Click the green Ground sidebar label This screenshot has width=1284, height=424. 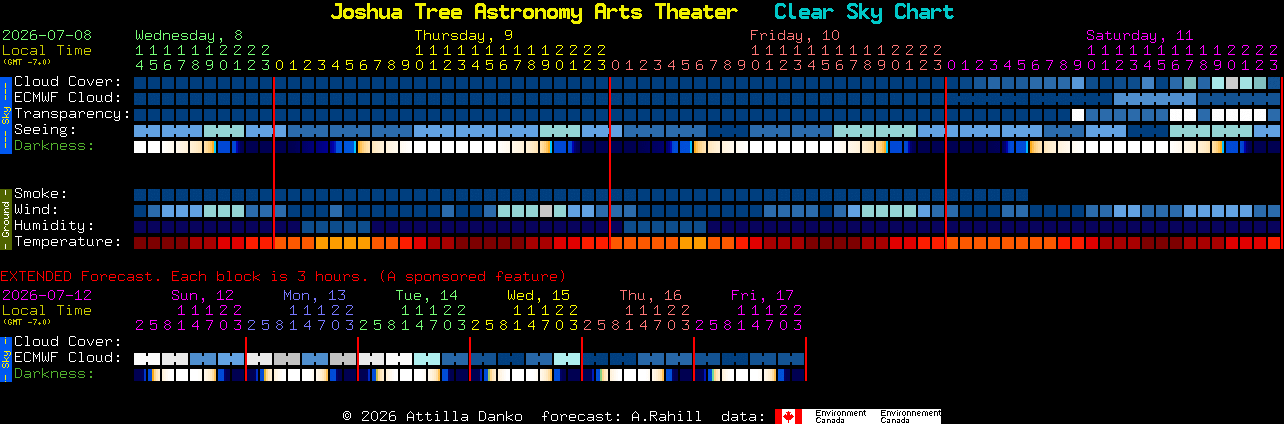(x=5, y=217)
